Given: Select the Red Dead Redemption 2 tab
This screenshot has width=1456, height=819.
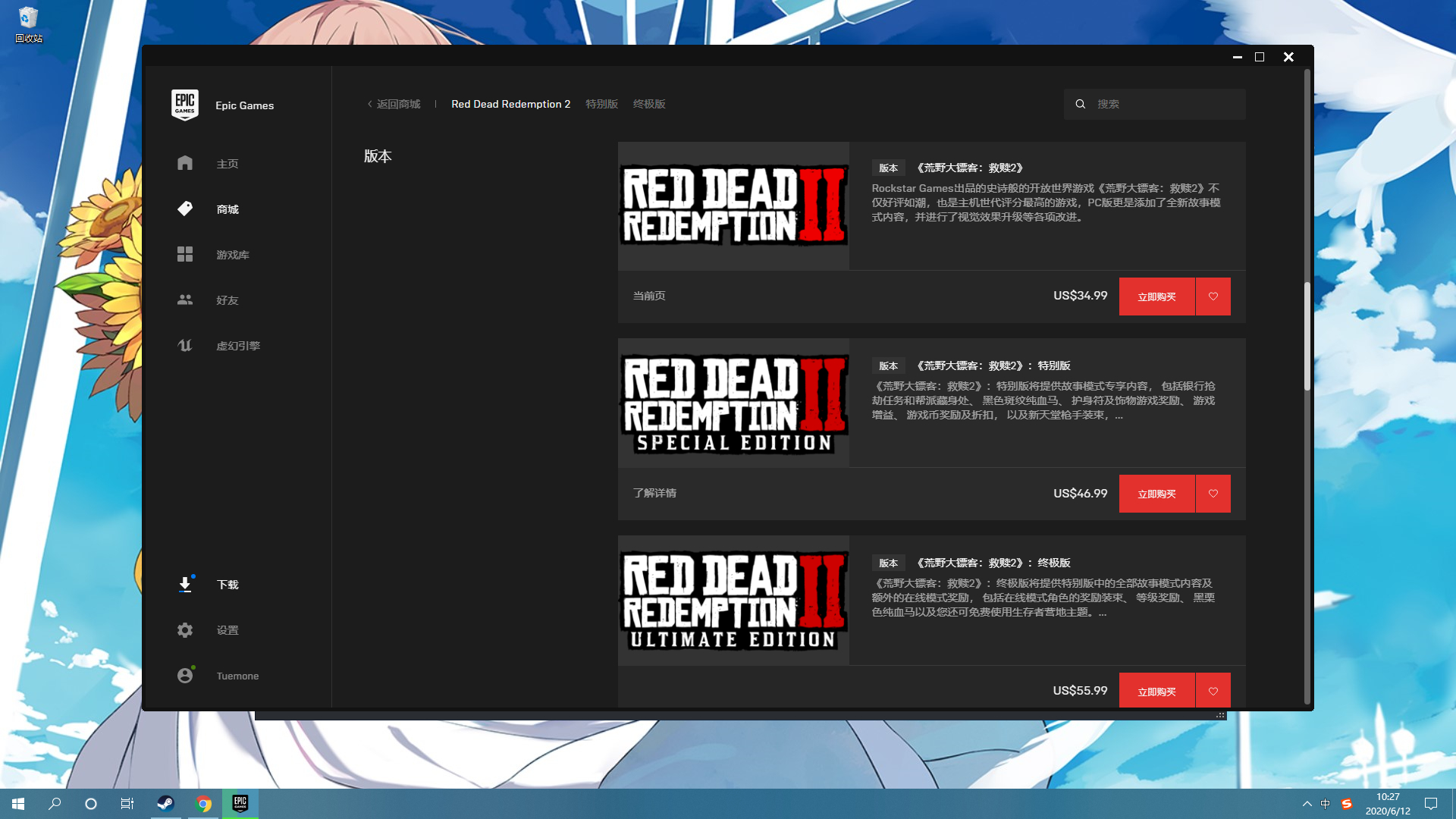Looking at the screenshot, I should pyautogui.click(x=511, y=104).
